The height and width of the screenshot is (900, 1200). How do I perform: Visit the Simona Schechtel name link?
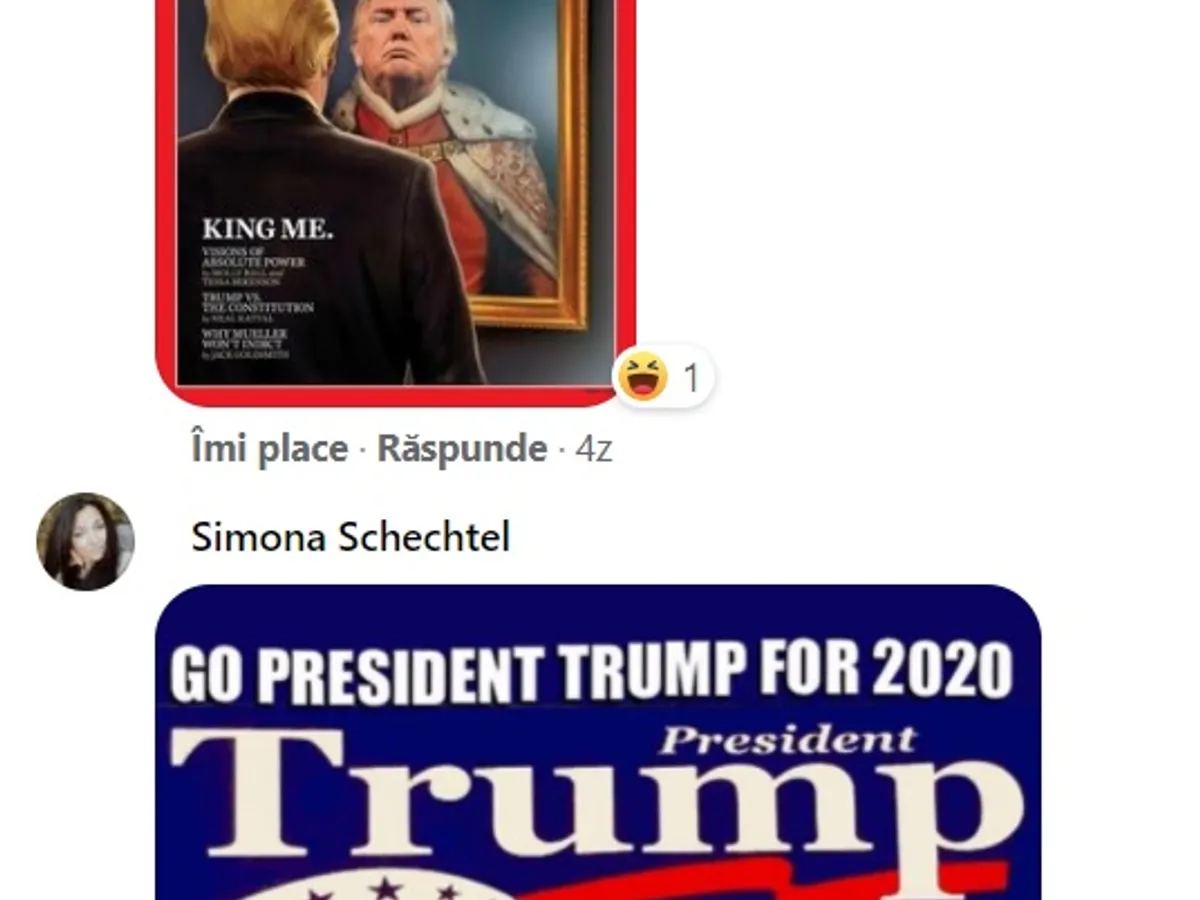tap(350, 537)
